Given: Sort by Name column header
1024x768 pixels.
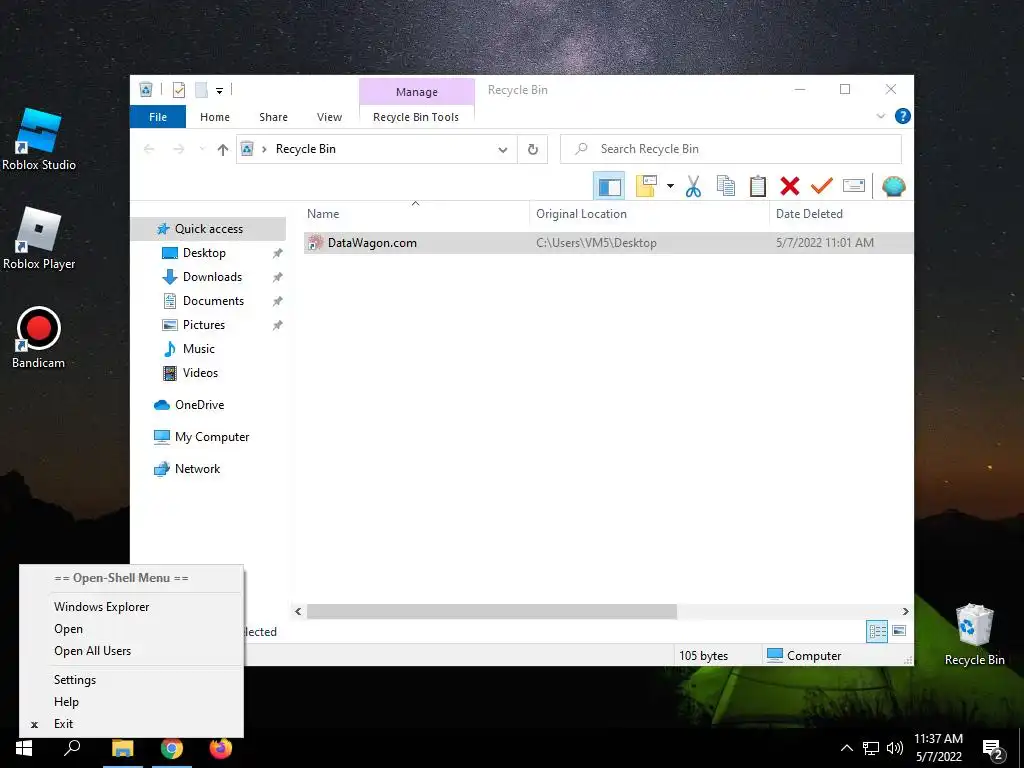Looking at the screenshot, I should click(x=415, y=214).
